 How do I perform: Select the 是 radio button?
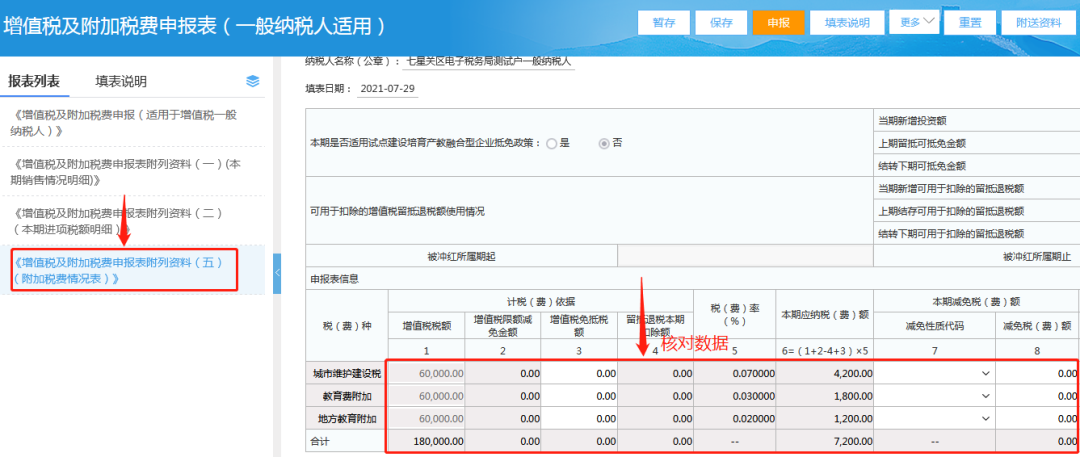point(551,144)
